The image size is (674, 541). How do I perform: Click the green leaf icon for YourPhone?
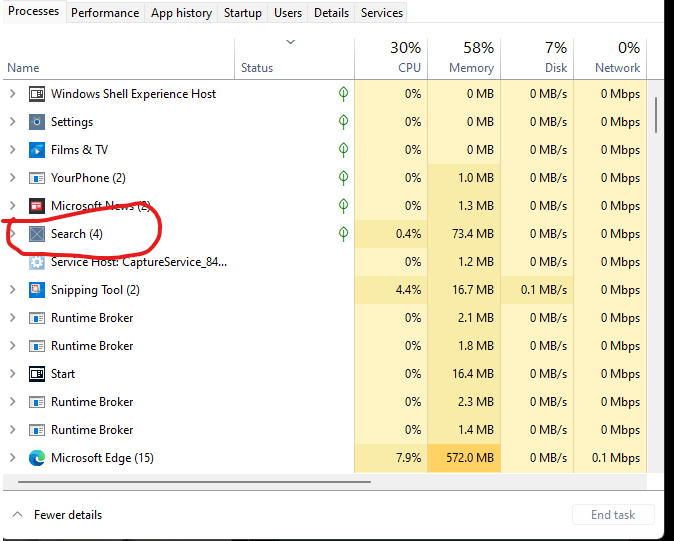coord(343,178)
